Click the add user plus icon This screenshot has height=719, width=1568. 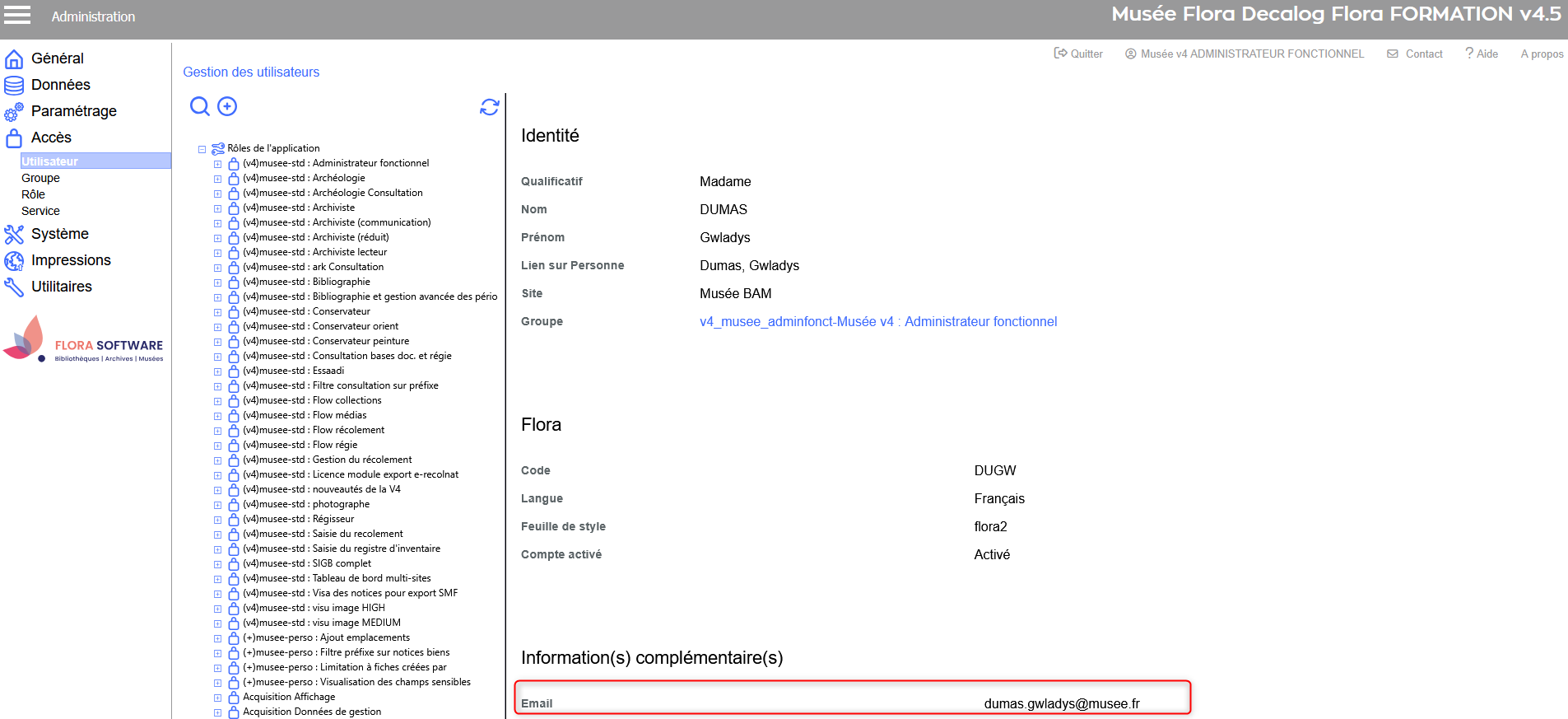coord(227,106)
